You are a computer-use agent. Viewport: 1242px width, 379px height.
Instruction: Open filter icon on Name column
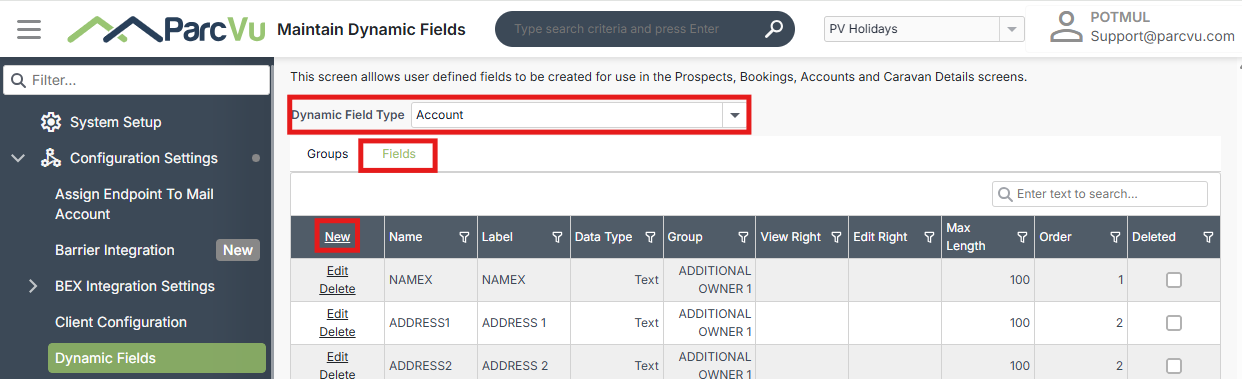[x=463, y=237]
